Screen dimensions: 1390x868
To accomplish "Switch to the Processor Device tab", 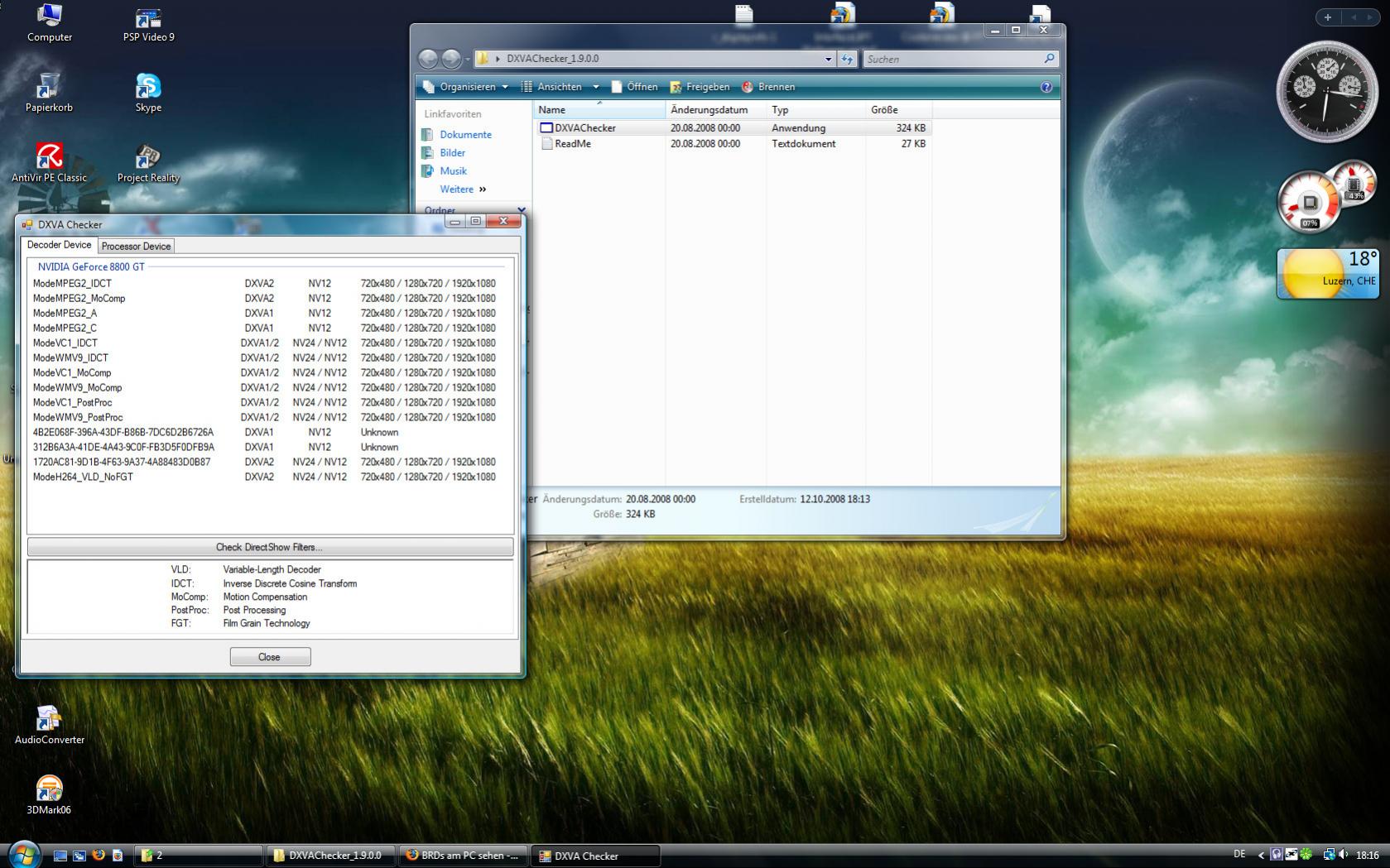I will (x=136, y=246).
